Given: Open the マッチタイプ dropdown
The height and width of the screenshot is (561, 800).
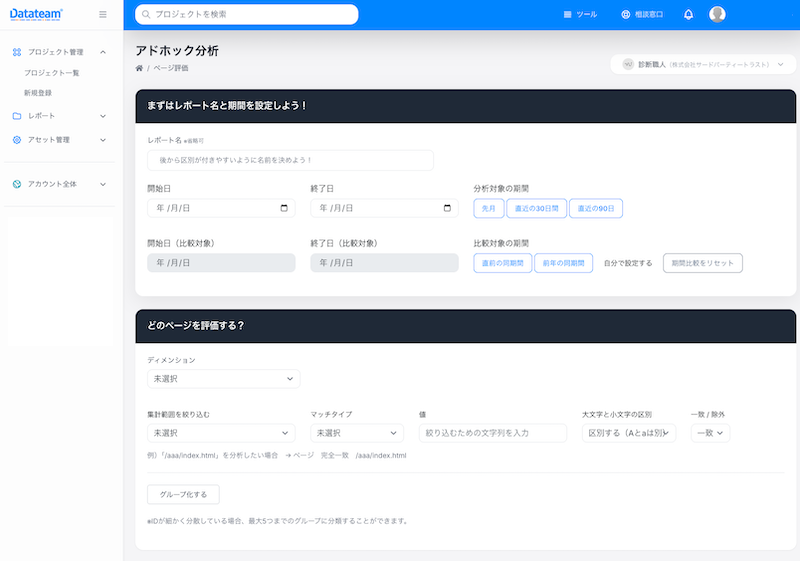Looking at the screenshot, I should (357, 433).
